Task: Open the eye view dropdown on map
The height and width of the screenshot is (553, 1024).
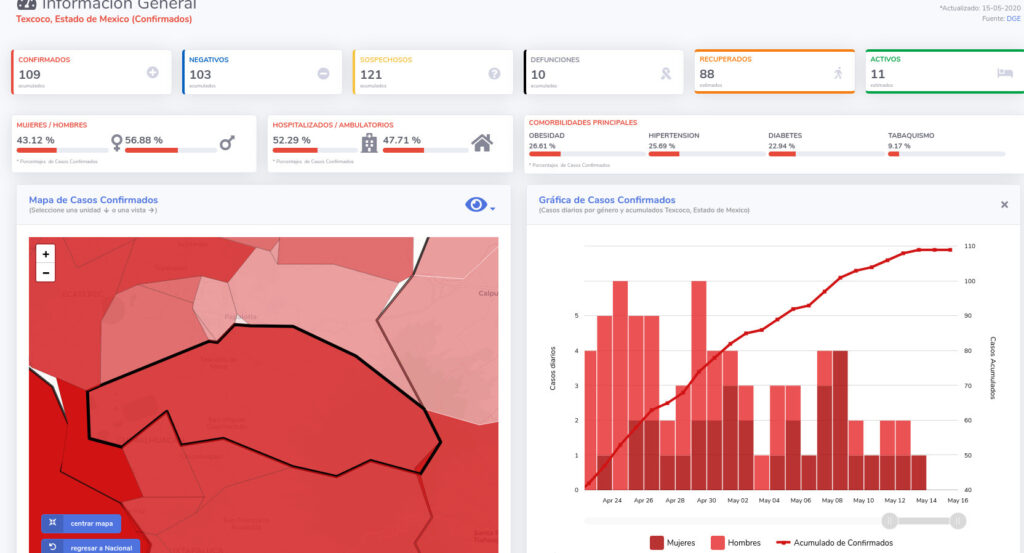Action: click(x=480, y=205)
